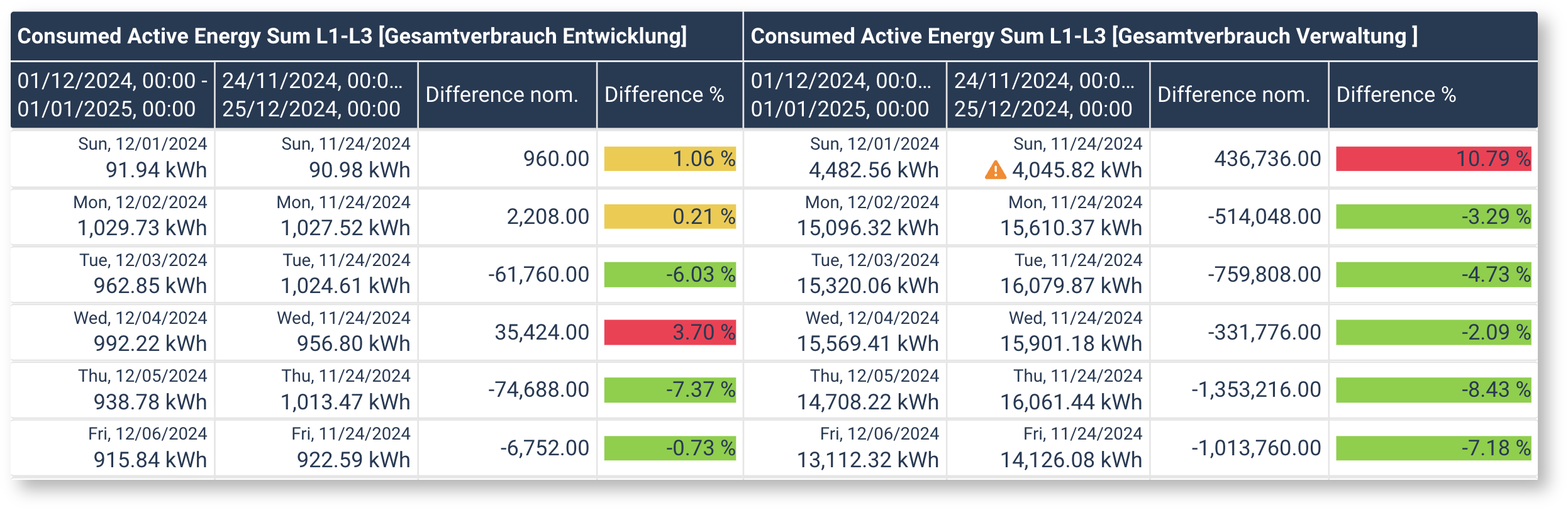Select the 01/12/2024 - 01/01/2025 Entwicklung column header
This screenshot has height=510, width=1568.
(x=113, y=95)
